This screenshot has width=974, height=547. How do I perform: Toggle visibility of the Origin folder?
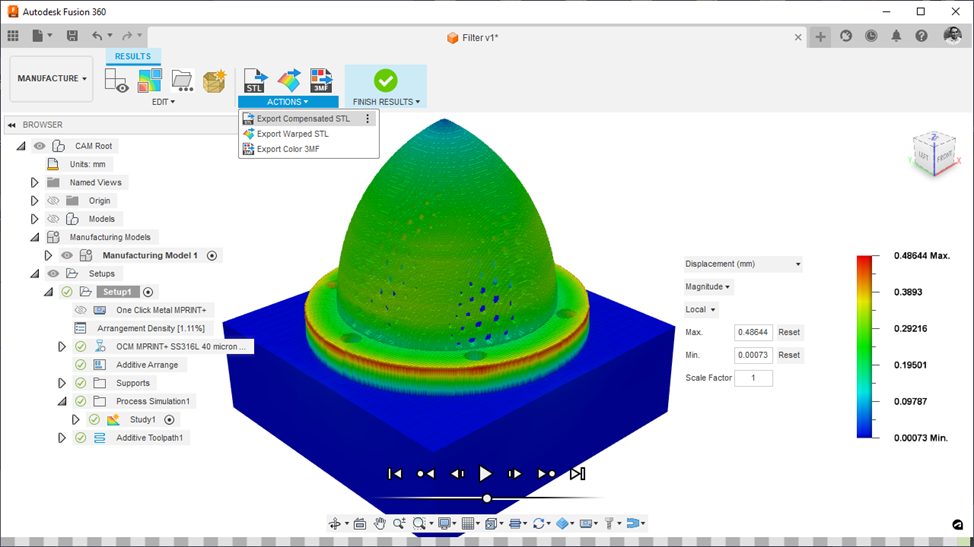[x=54, y=201]
